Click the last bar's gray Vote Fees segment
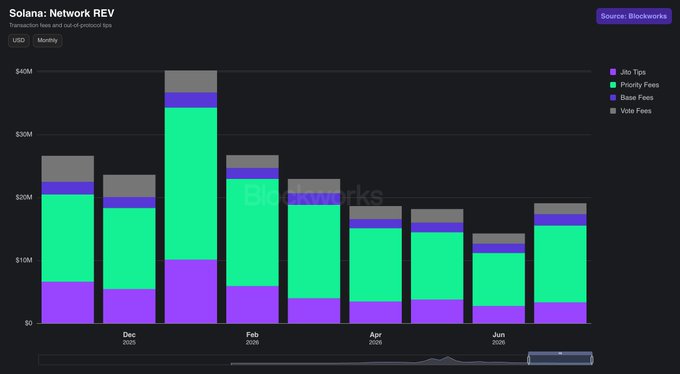This screenshot has width=680, height=374. click(560, 209)
